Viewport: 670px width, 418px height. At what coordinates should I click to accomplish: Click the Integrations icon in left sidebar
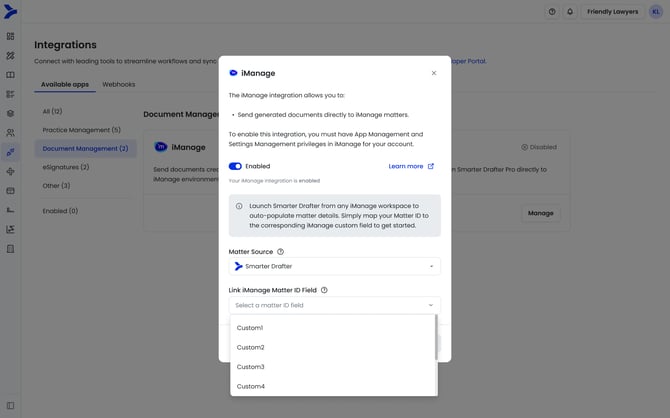click(x=11, y=151)
